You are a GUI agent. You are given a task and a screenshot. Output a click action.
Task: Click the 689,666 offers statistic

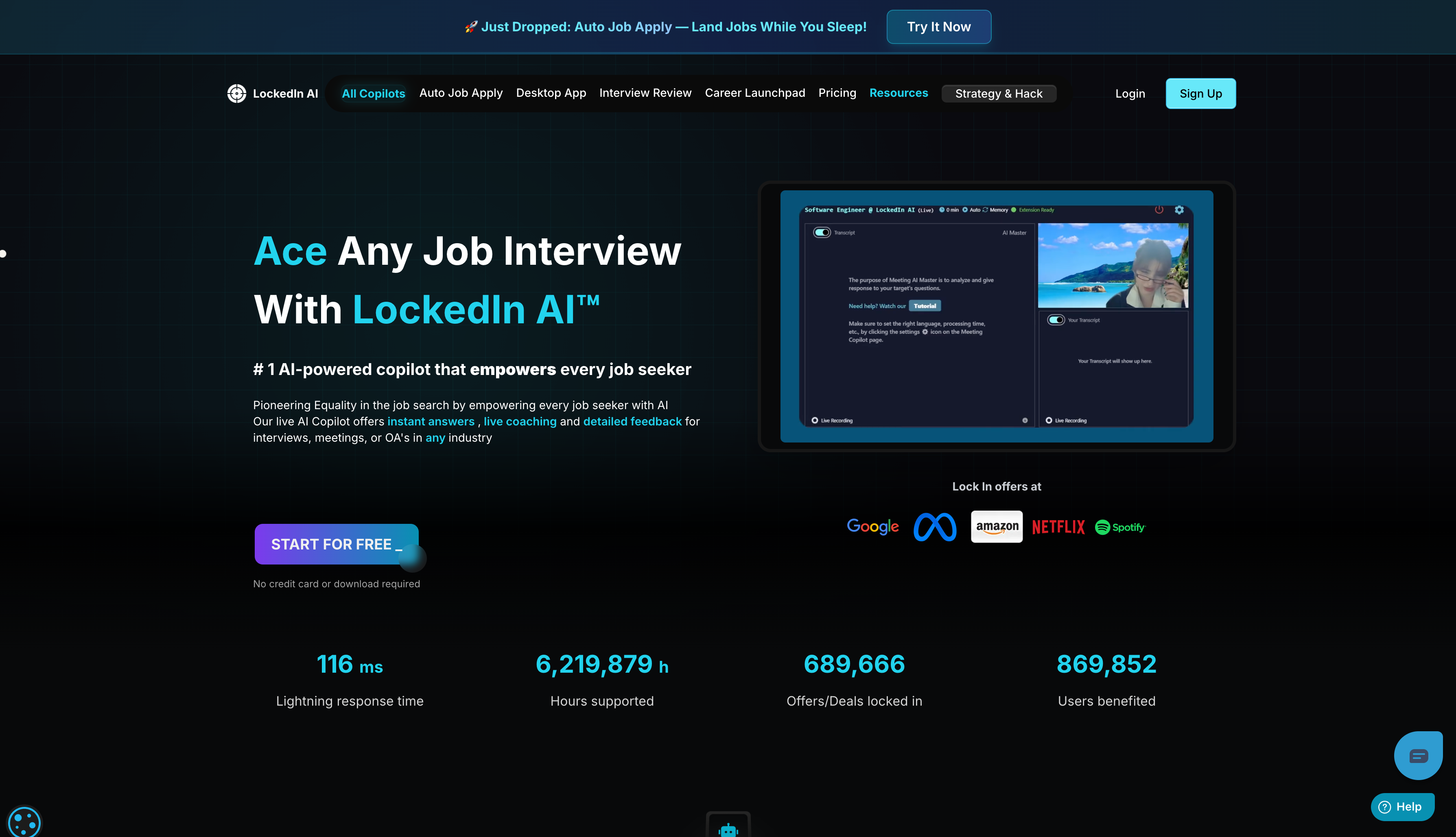coord(854,665)
